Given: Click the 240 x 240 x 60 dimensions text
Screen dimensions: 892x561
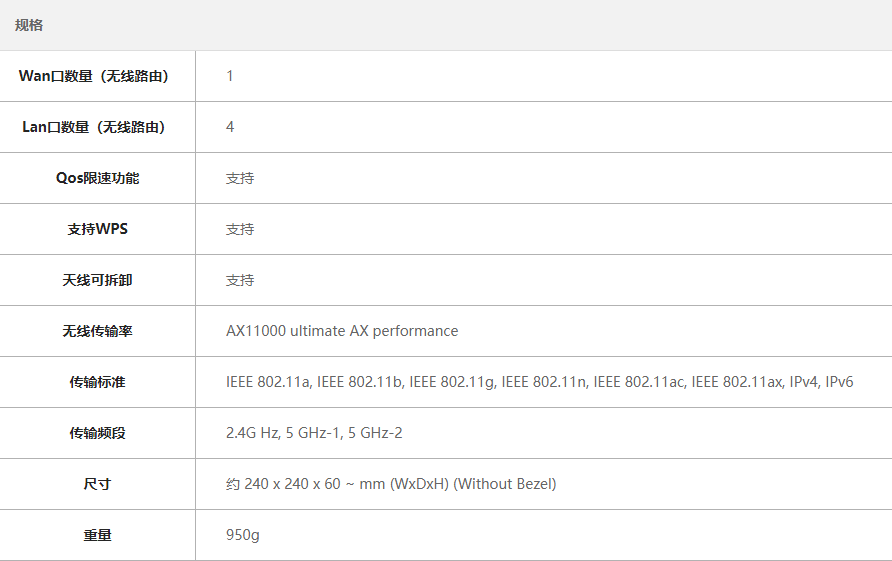Looking at the screenshot, I should [x=292, y=484].
